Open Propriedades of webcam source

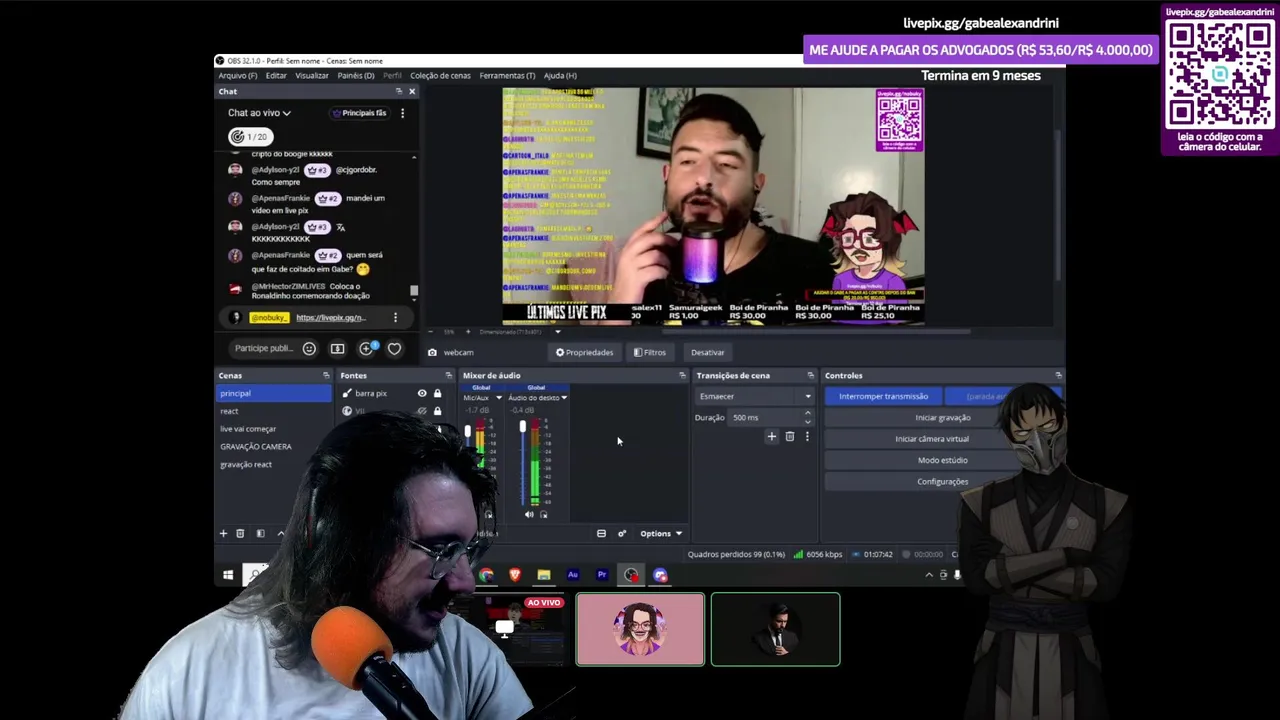tap(584, 352)
